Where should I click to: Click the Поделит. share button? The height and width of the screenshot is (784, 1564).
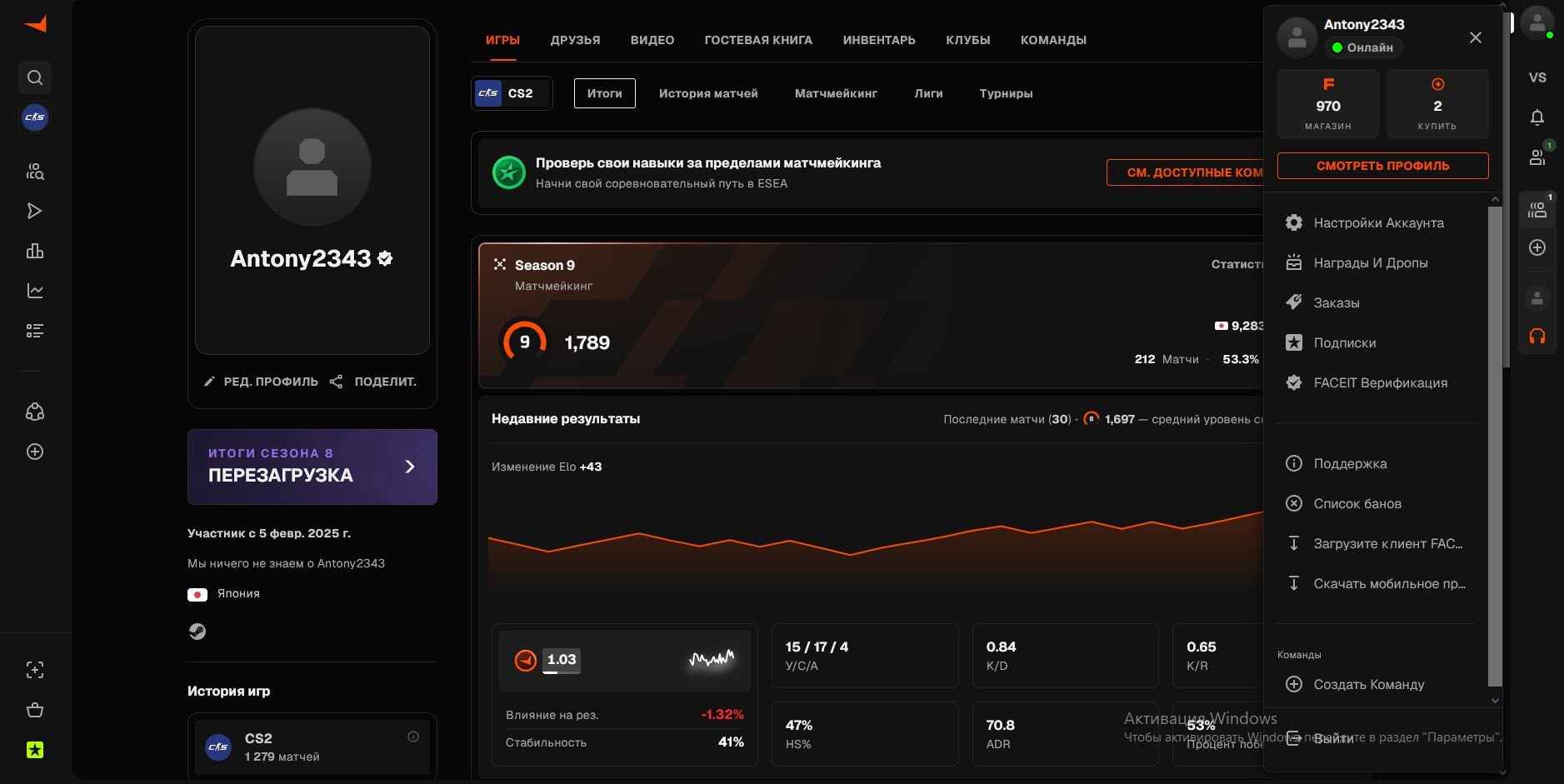(373, 382)
